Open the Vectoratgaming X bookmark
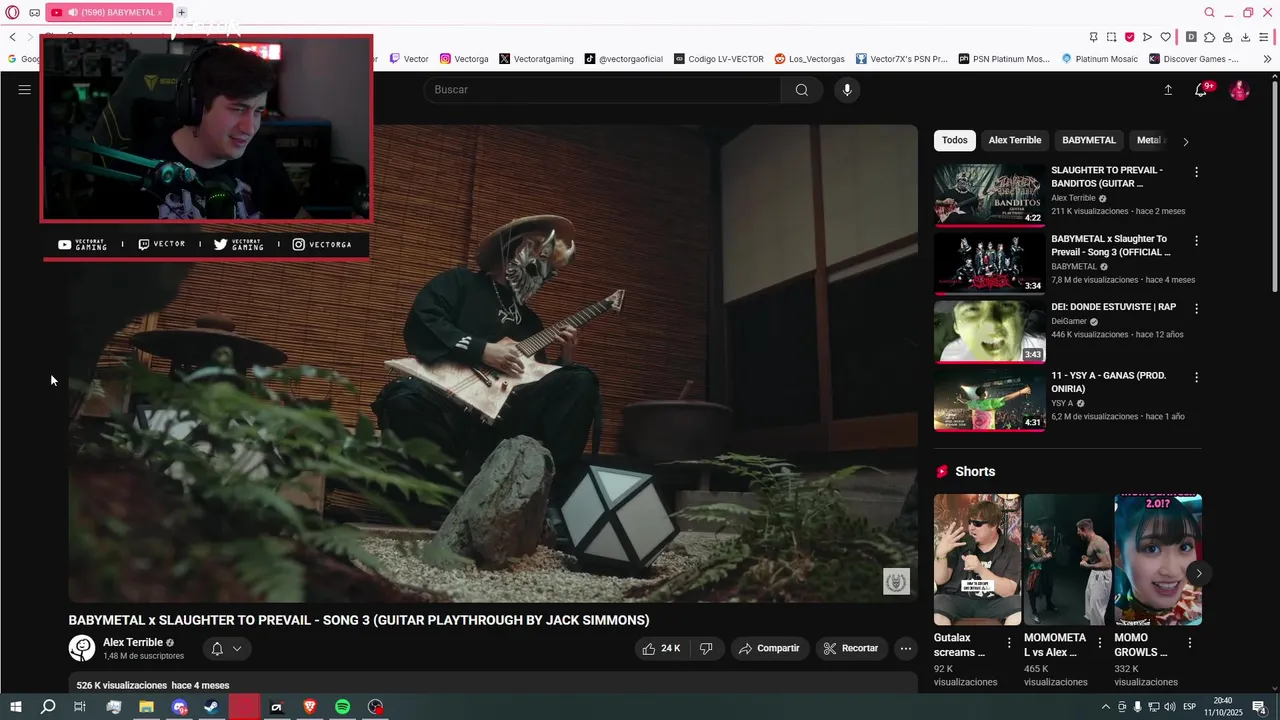The height and width of the screenshot is (720, 1280). [536, 59]
